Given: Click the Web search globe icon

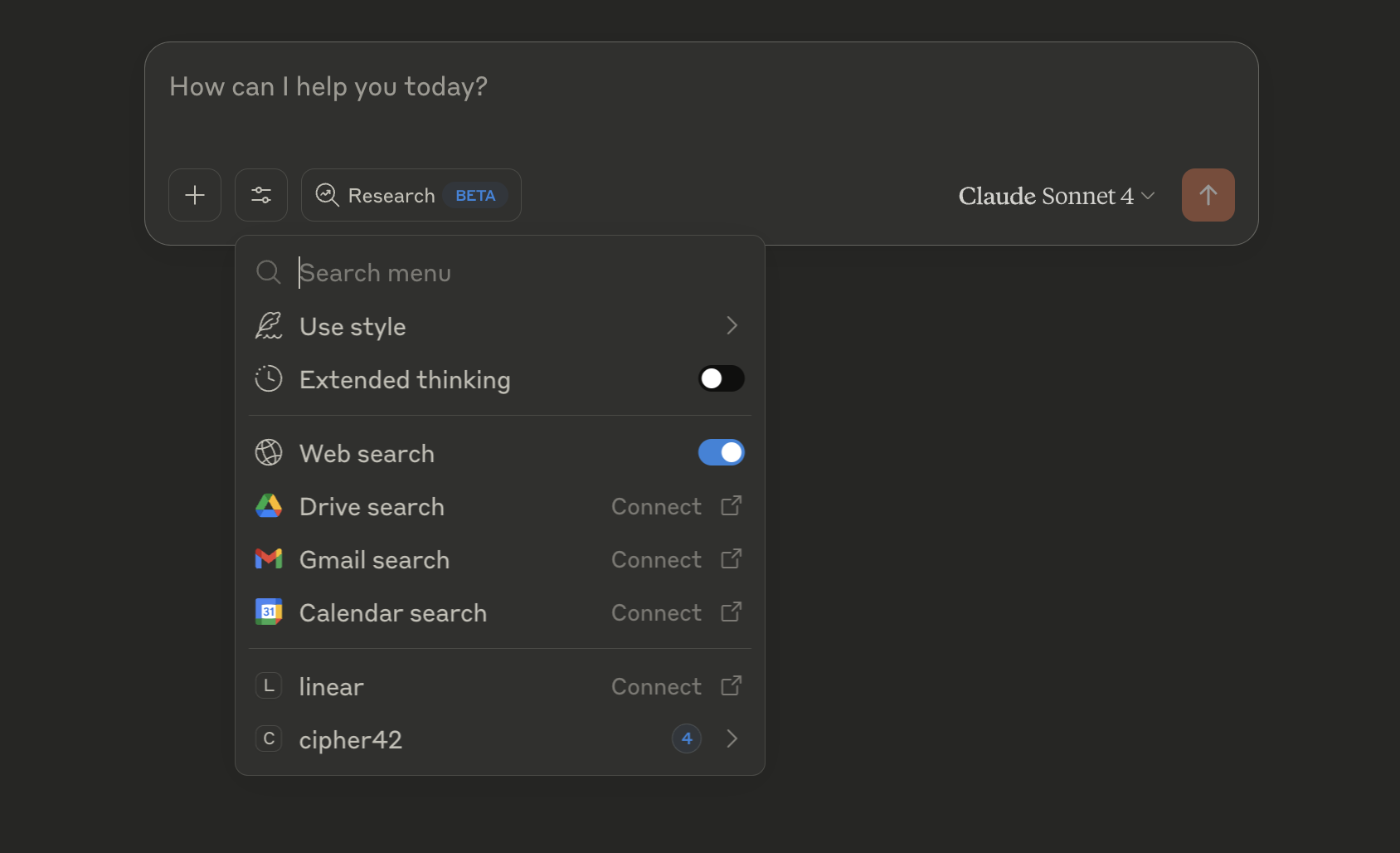Looking at the screenshot, I should click(x=269, y=453).
